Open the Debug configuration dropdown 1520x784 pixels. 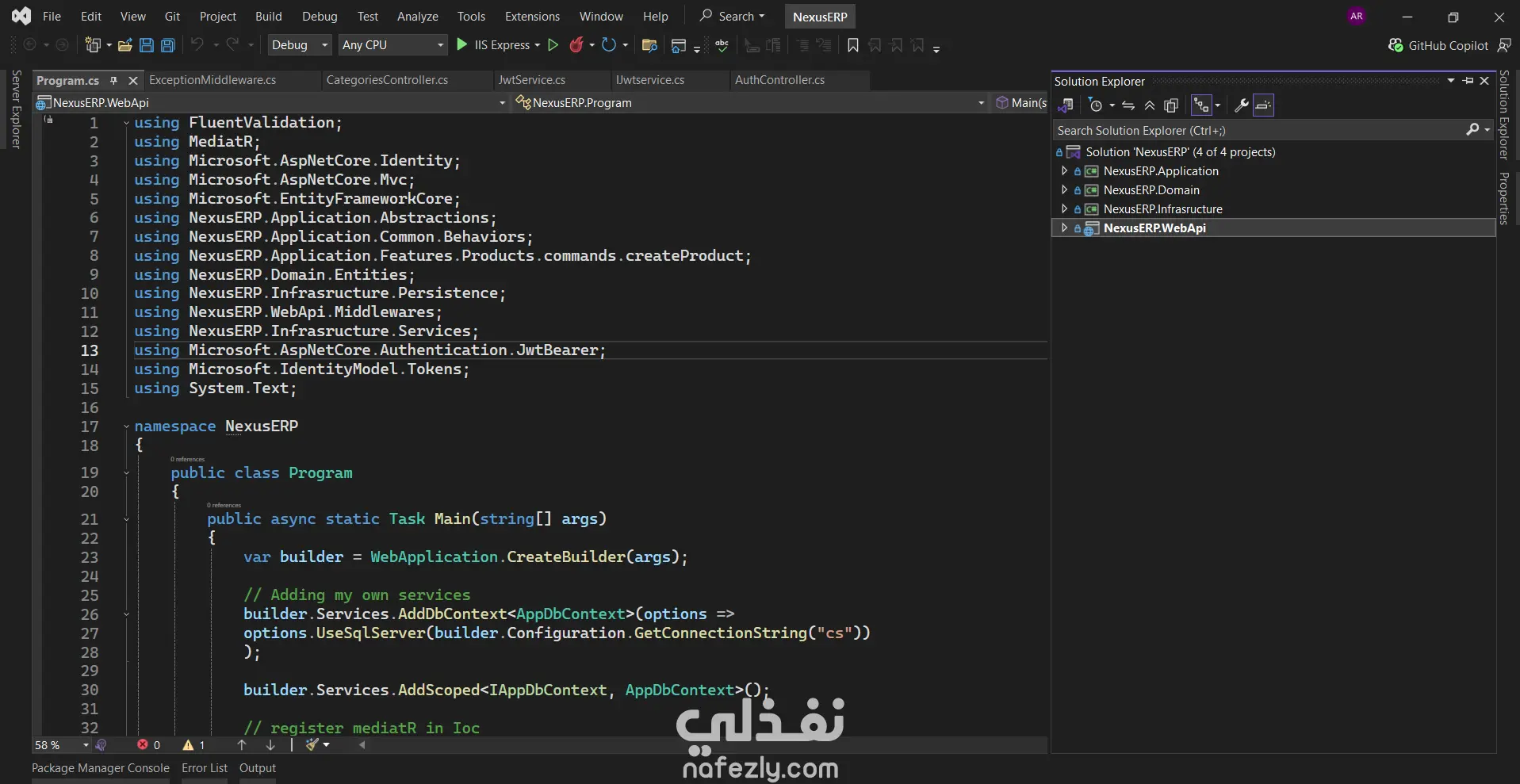(300, 45)
